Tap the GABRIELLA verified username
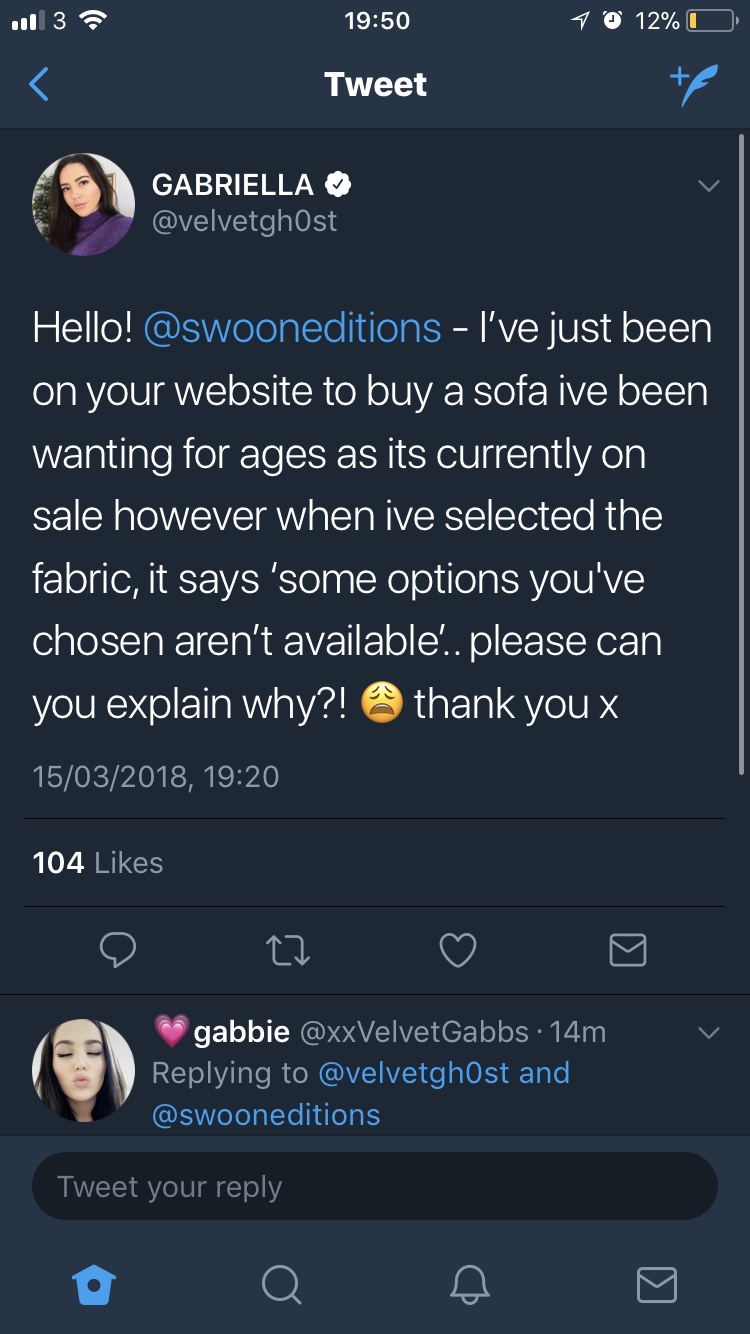This screenshot has width=750, height=1334. tap(233, 185)
